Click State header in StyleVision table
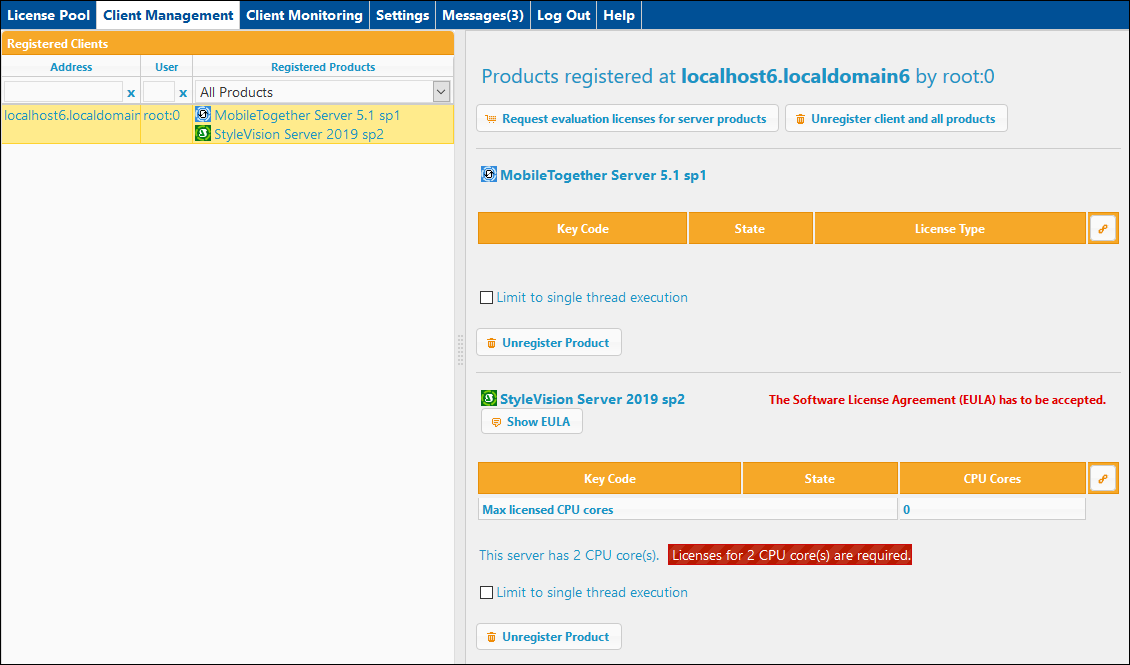Screen dimensions: 1130x665 (x=820, y=478)
